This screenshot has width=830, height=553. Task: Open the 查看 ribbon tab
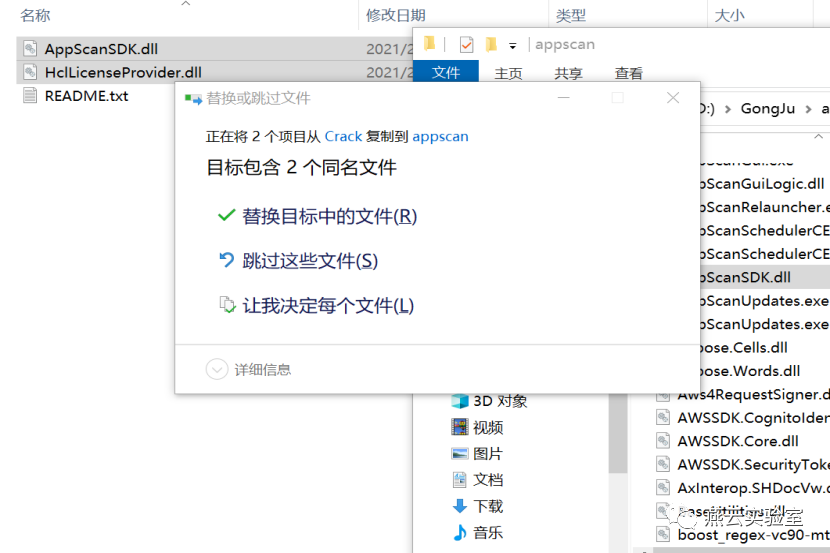[x=629, y=73]
